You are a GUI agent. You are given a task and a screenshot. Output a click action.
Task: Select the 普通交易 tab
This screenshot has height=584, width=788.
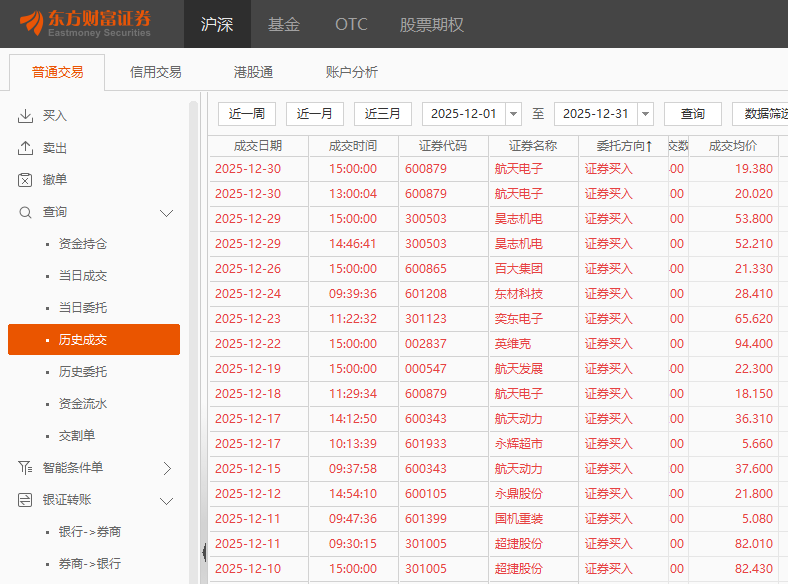pyautogui.click(x=57, y=72)
